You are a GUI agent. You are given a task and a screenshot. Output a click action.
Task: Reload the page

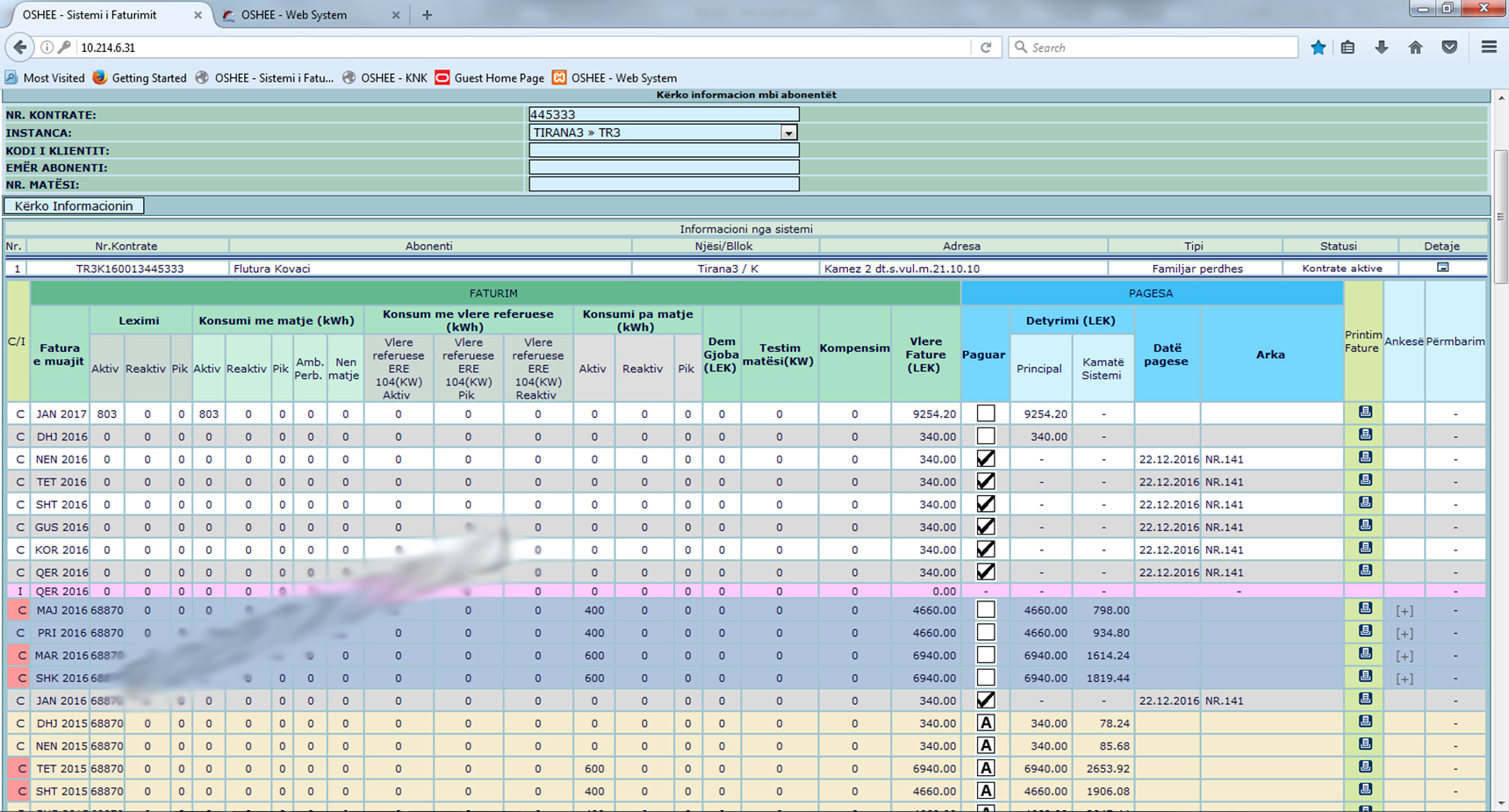coord(986,47)
